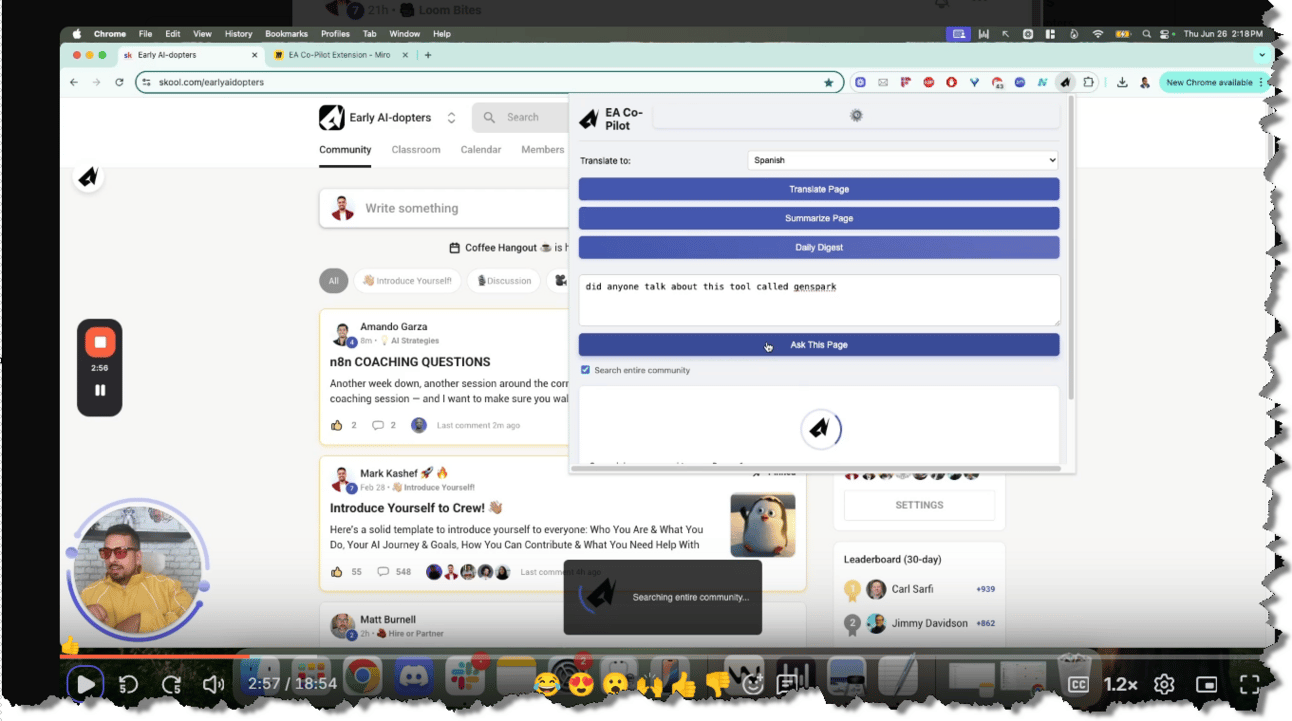Open the Chrome three-dot menu

(x=1261, y=82)
